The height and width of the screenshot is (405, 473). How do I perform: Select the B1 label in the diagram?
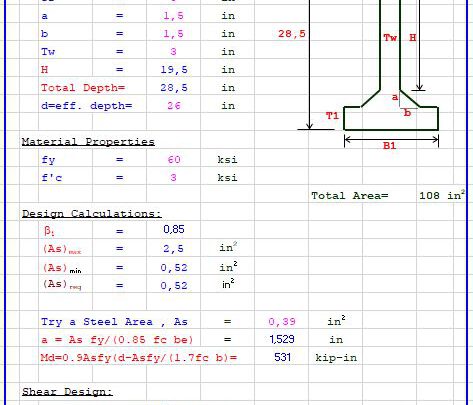point(389,146)
